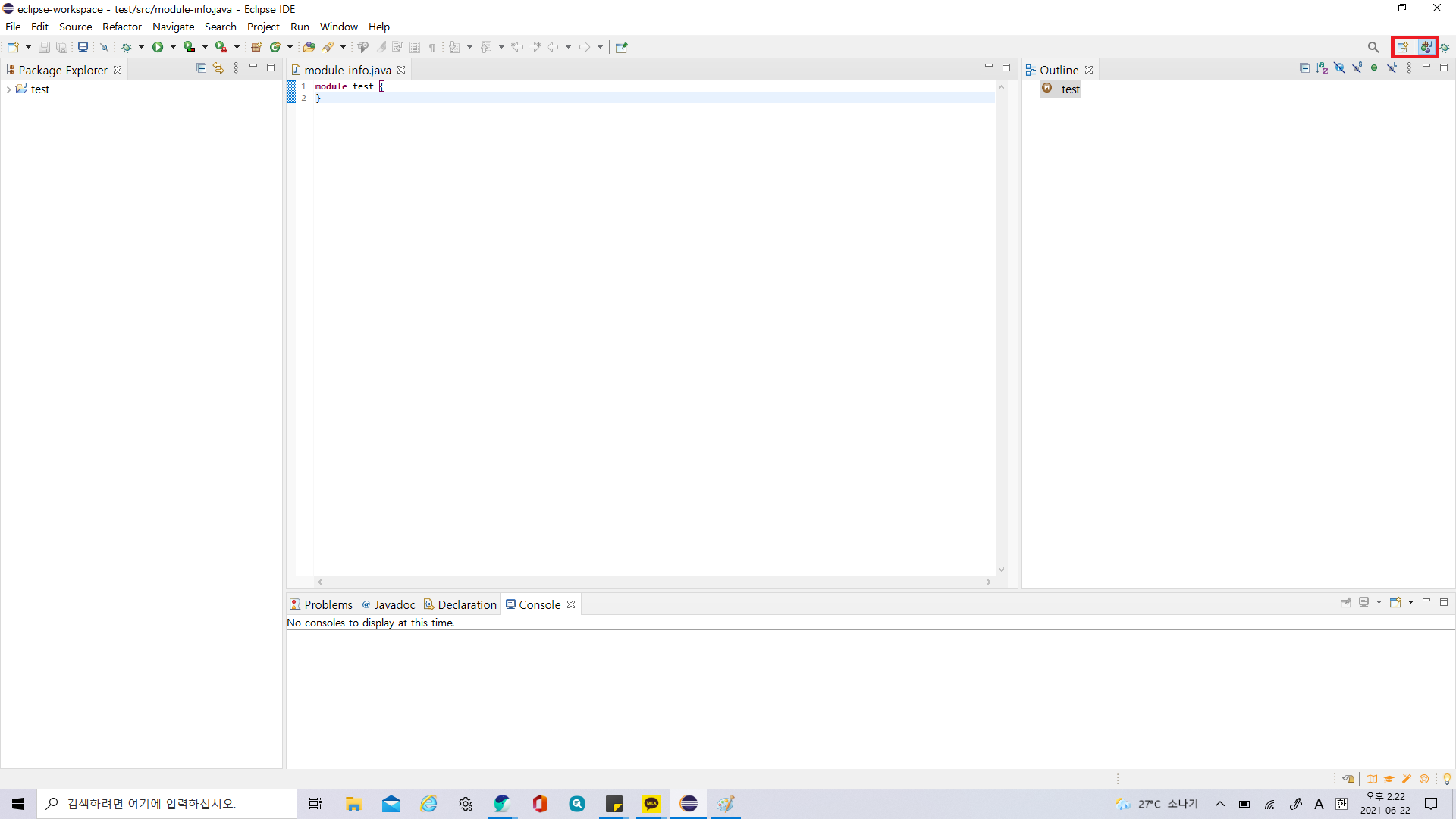Screen dimensions: 1456x819
Task: Click the Open Type toolbar icon
Action: tap(309, 47)
